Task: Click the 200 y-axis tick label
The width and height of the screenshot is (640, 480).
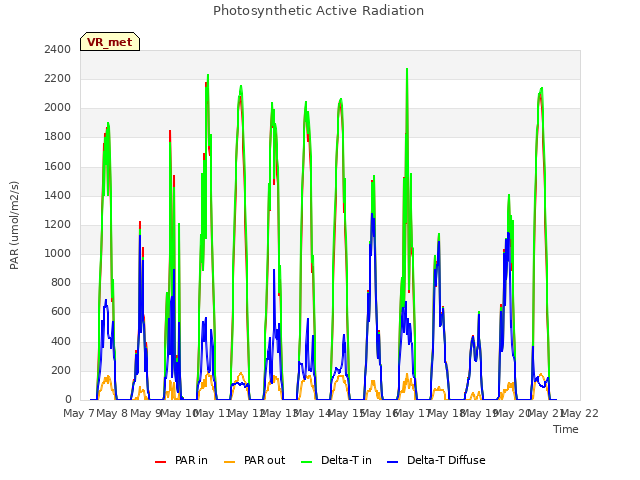Action: coord(61,371)
